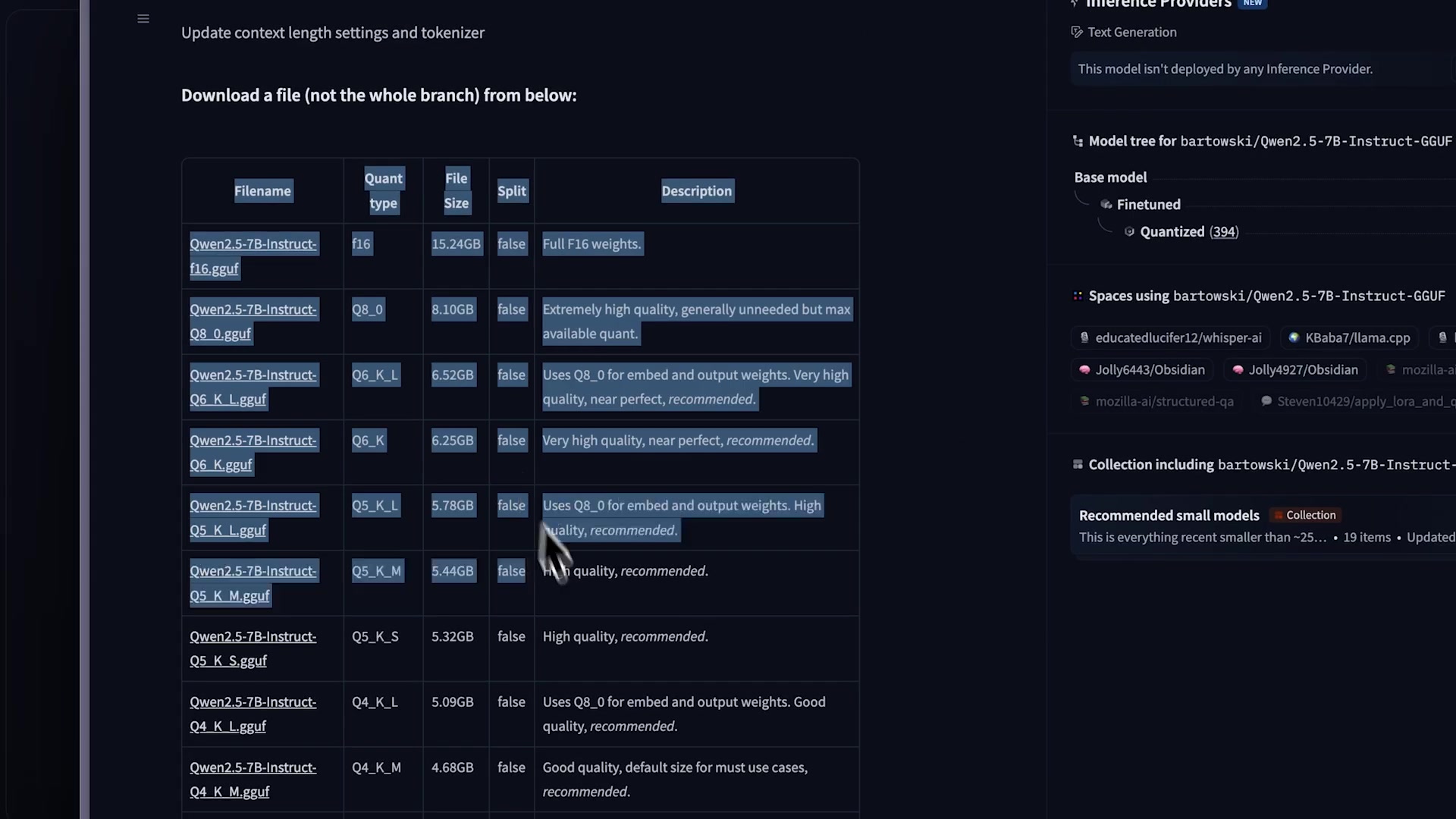Click the mozilla-ai/structured-qa space emoji icon
This screenshot has width=1456, height=819.
click(1084, 402)
